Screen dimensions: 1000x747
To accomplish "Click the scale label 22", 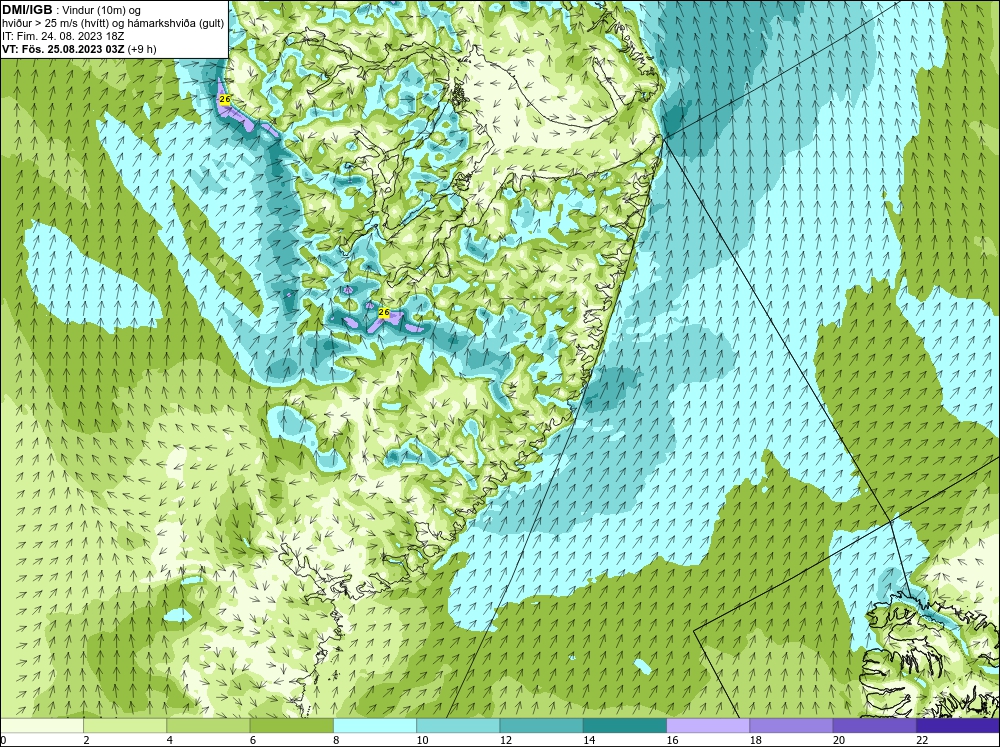I will point(922,740).
